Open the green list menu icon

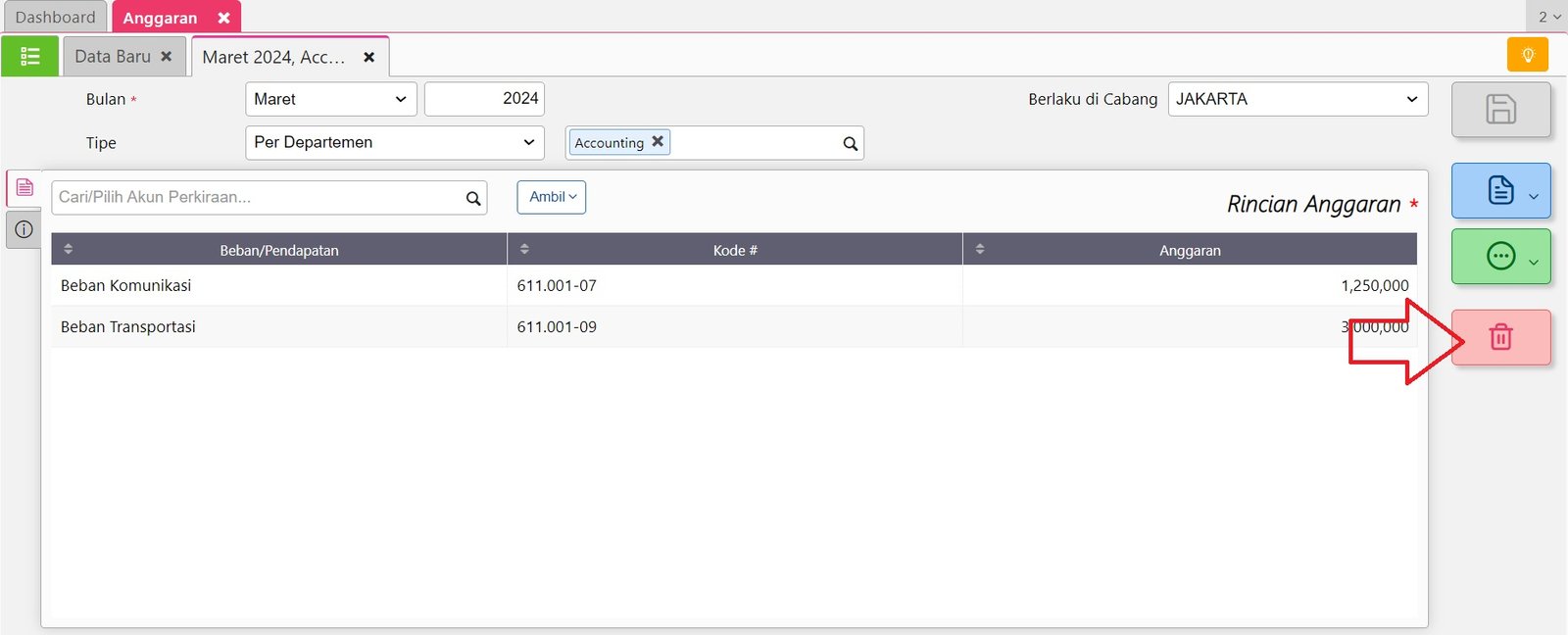29,57
